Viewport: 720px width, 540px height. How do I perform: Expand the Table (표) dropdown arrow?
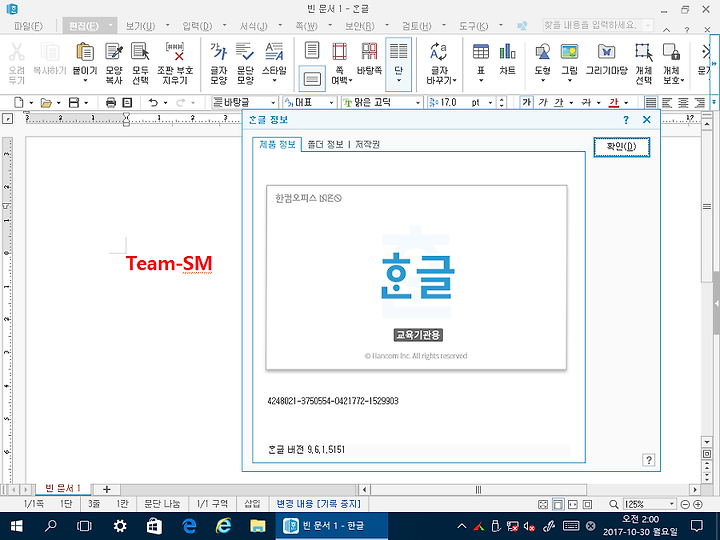click(x=481, y=81)
